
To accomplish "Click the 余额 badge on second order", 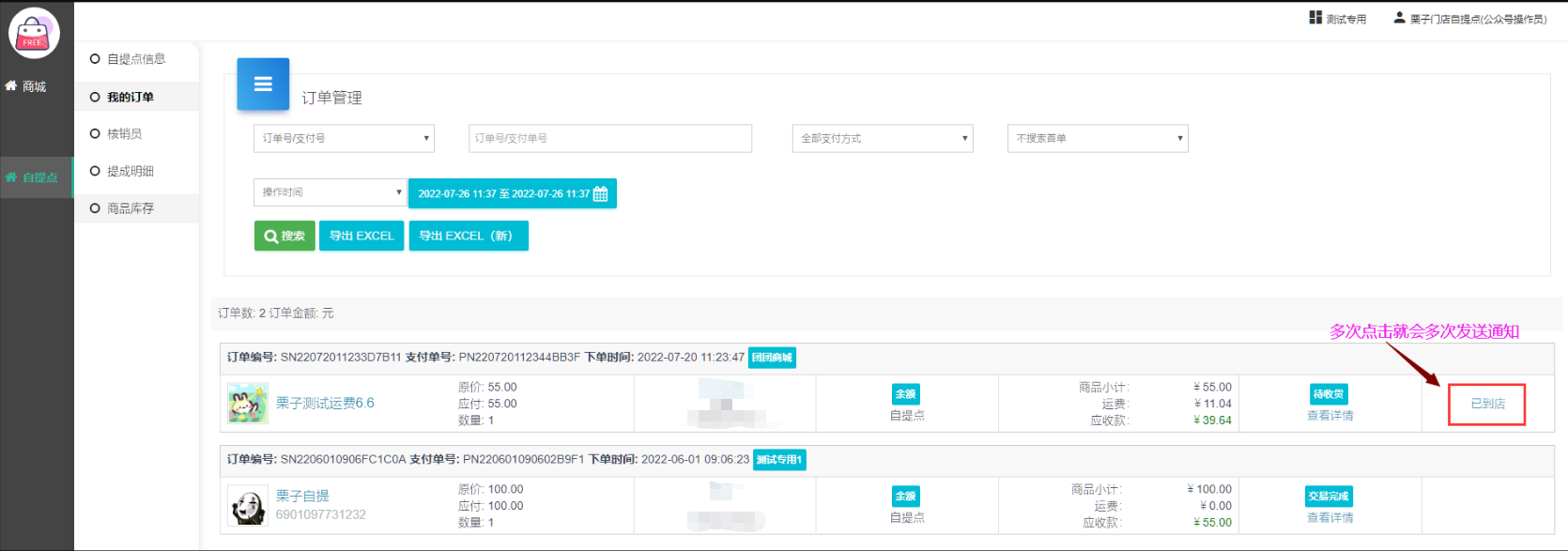I will tap(906, 497).
